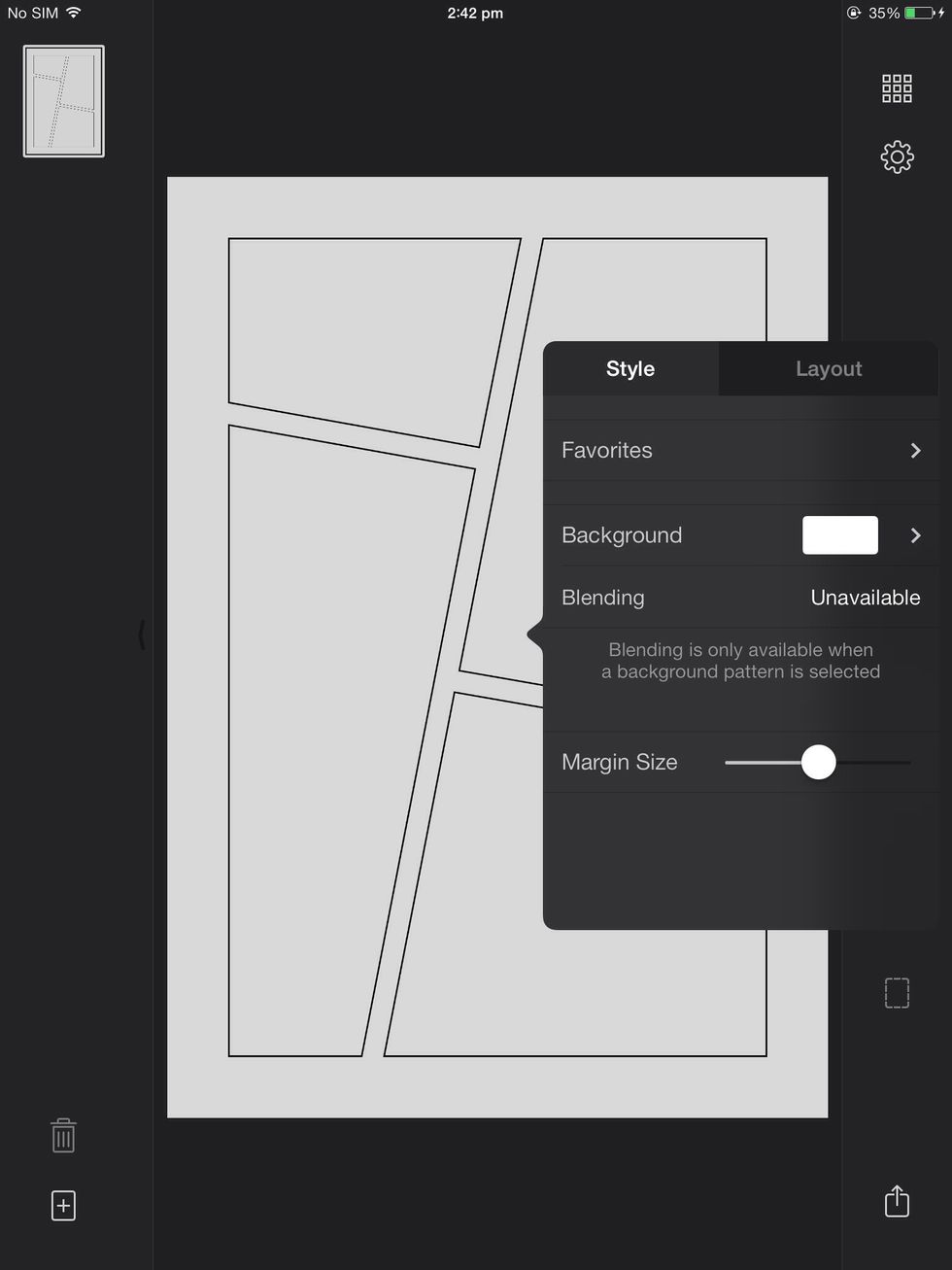Add a new page with plus icon
Screen dimensions: 952x1270
[63, 1206]
